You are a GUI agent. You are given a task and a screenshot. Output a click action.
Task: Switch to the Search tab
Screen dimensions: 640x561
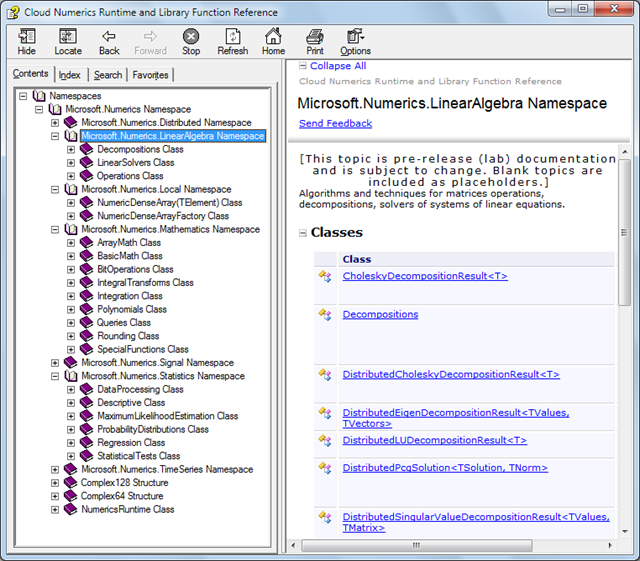(108, 75)
